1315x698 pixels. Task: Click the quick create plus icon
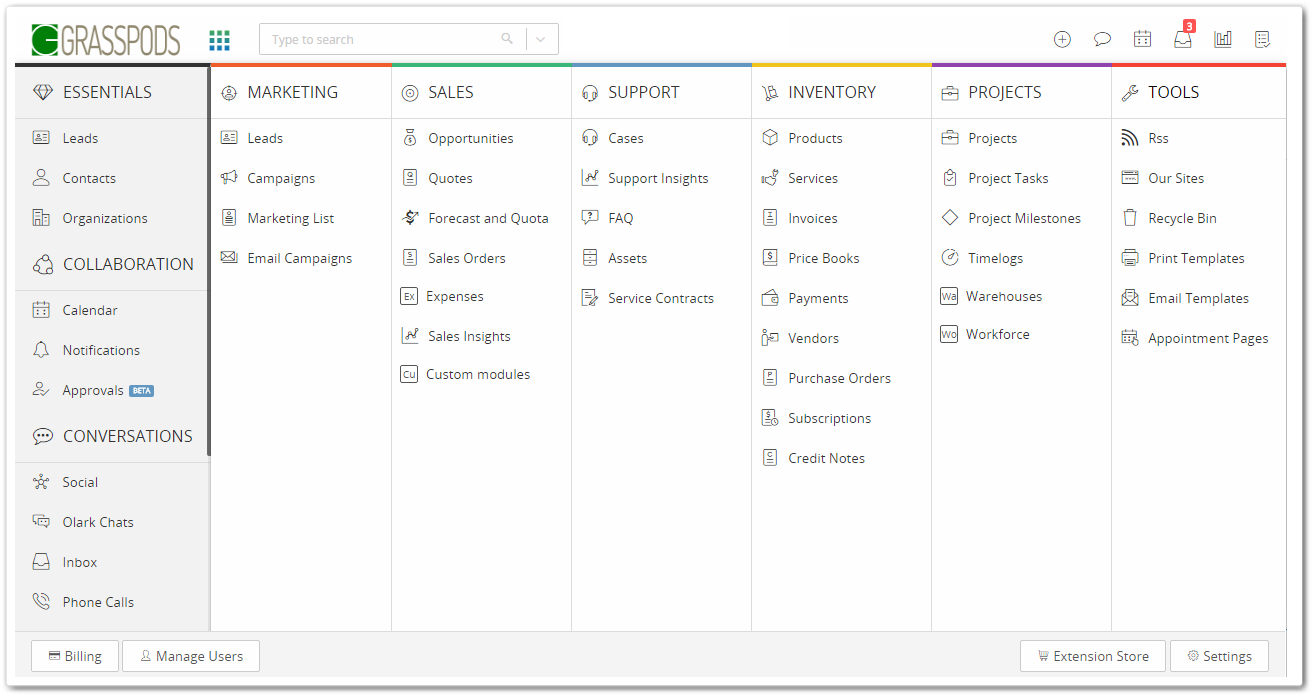pyautogui.click(x=1062, y=40)
